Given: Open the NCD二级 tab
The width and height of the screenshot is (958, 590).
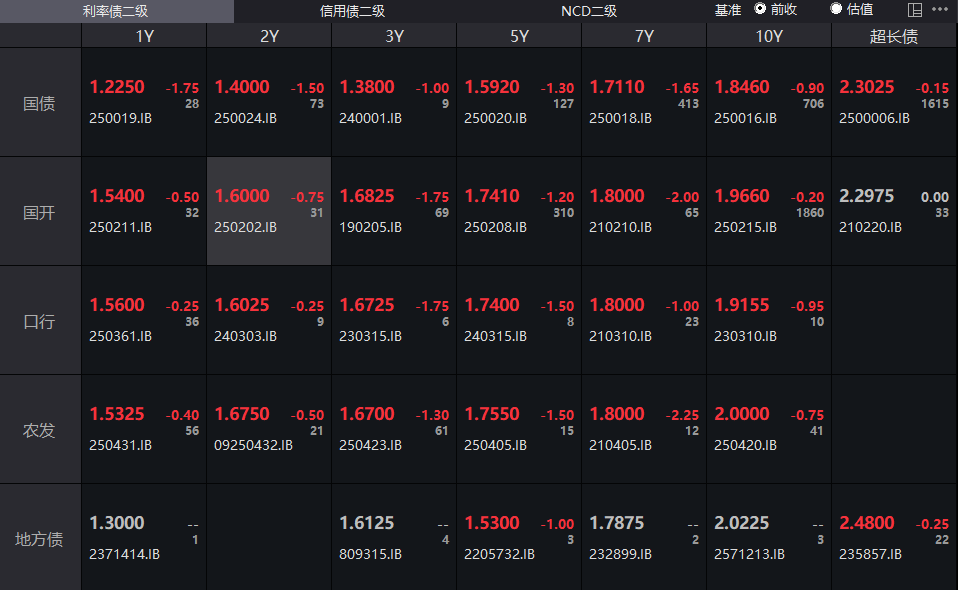Looking at the screenshot, I should 588,11.
